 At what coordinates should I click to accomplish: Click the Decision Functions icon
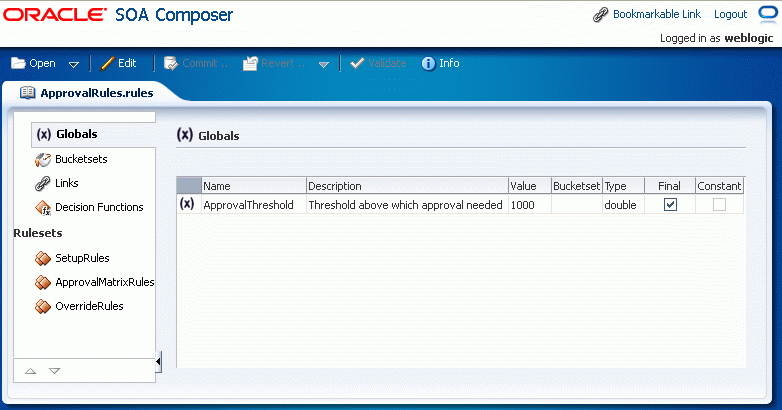point(43,207)
